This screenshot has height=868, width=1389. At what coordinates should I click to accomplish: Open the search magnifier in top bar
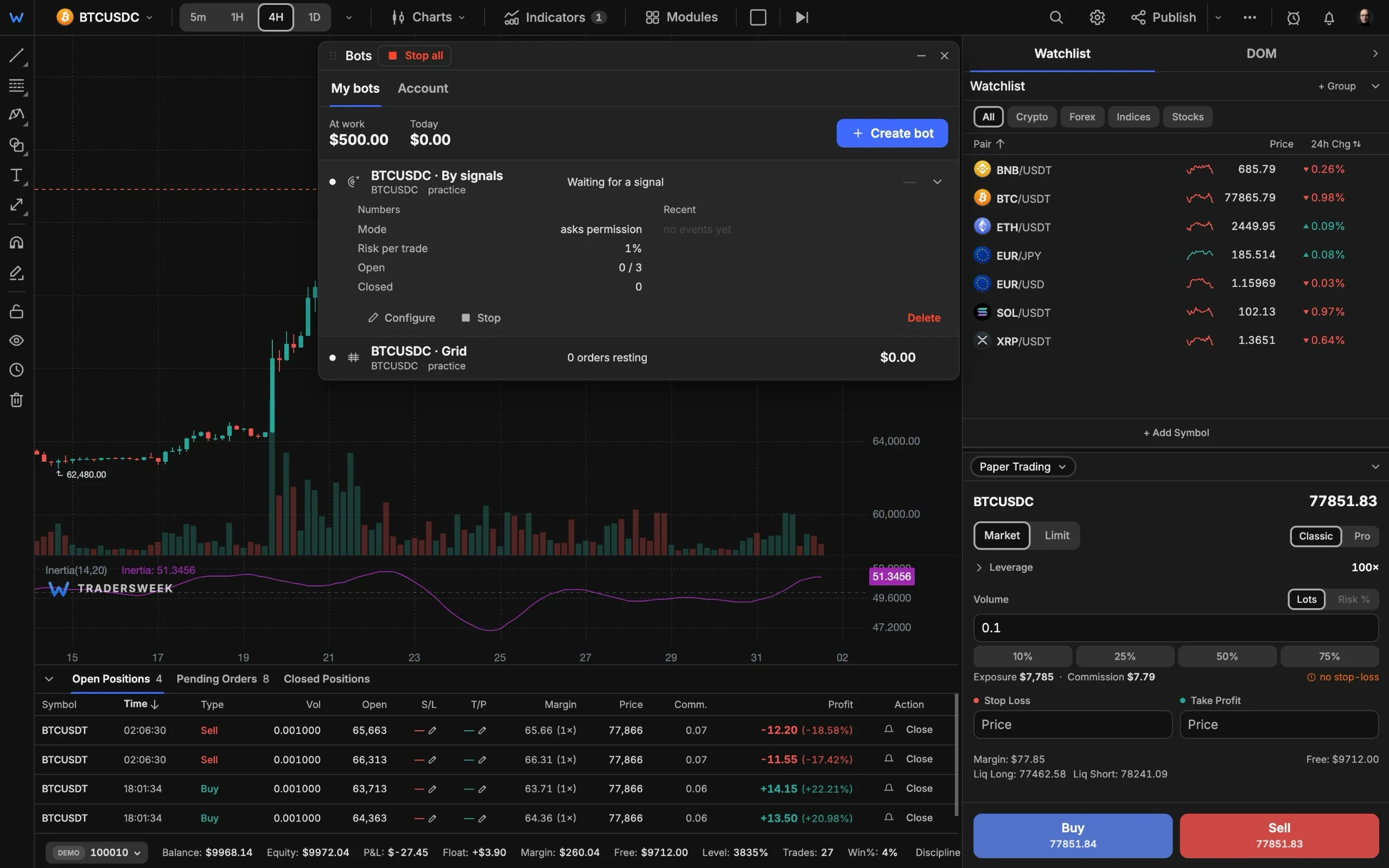click(1056, 17)
